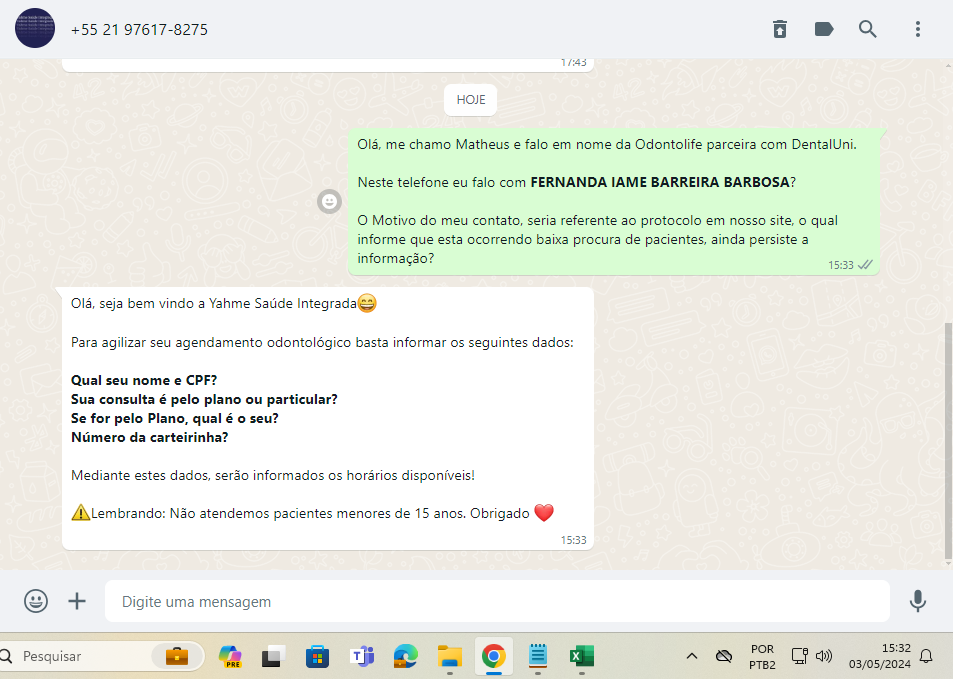Click the plus attach button
Screen dimensions: 953x679
tap(77, 601)
